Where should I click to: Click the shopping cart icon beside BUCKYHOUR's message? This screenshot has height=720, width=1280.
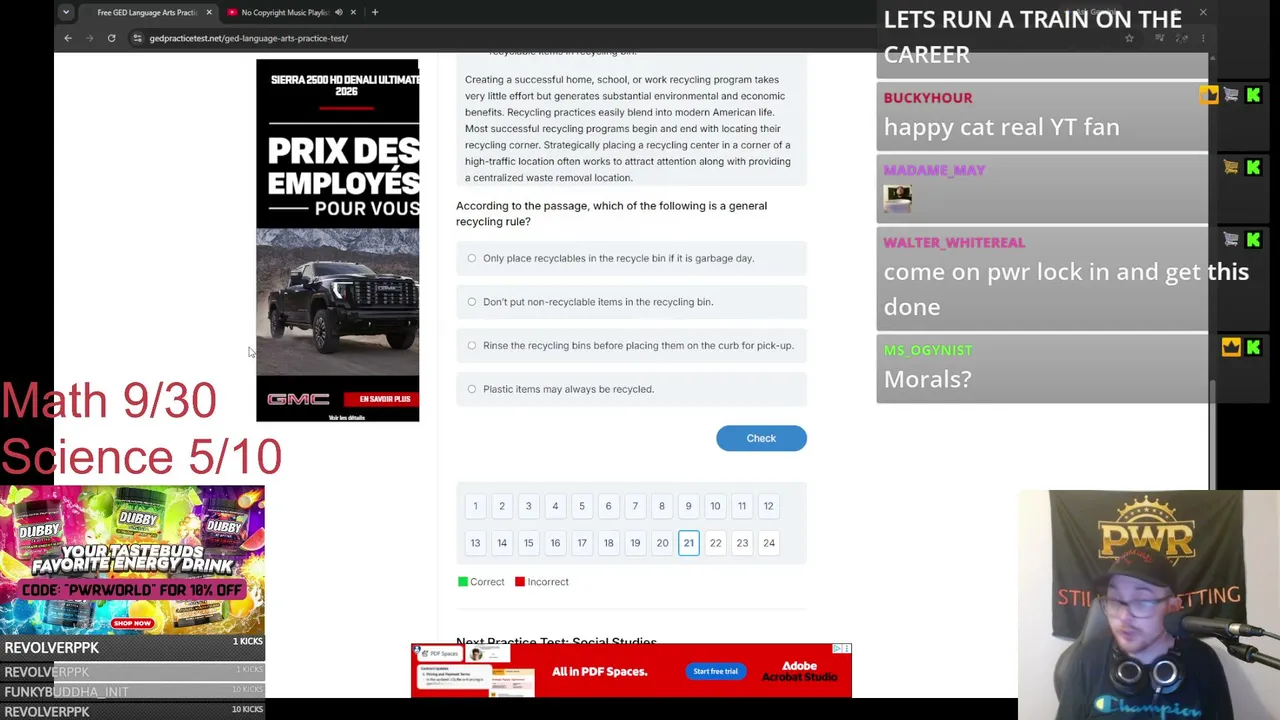click(1231, 96)
